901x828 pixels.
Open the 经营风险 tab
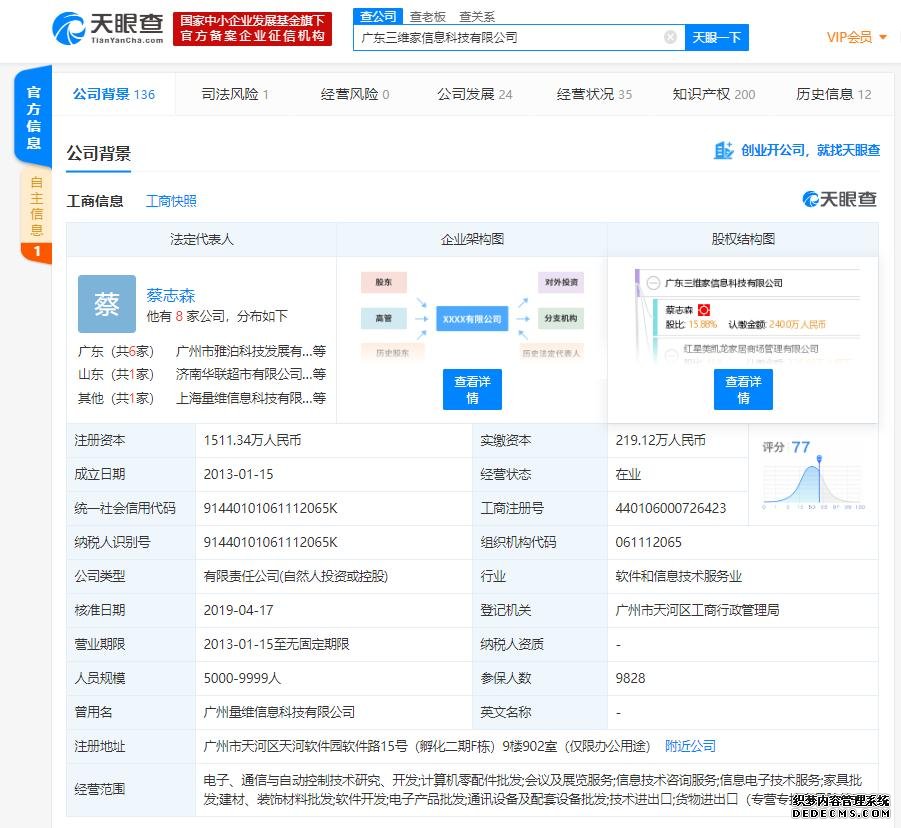(355, 94)
